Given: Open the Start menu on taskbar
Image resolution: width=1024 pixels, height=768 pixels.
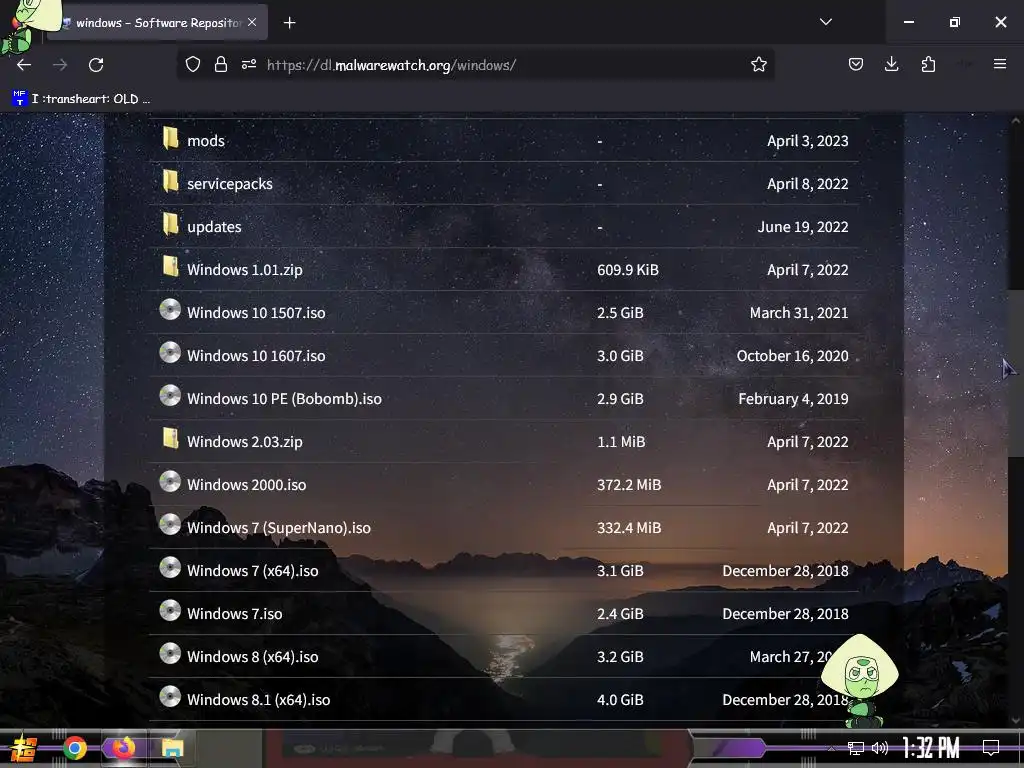Looking at the screenshot, I should click(24, 748).
